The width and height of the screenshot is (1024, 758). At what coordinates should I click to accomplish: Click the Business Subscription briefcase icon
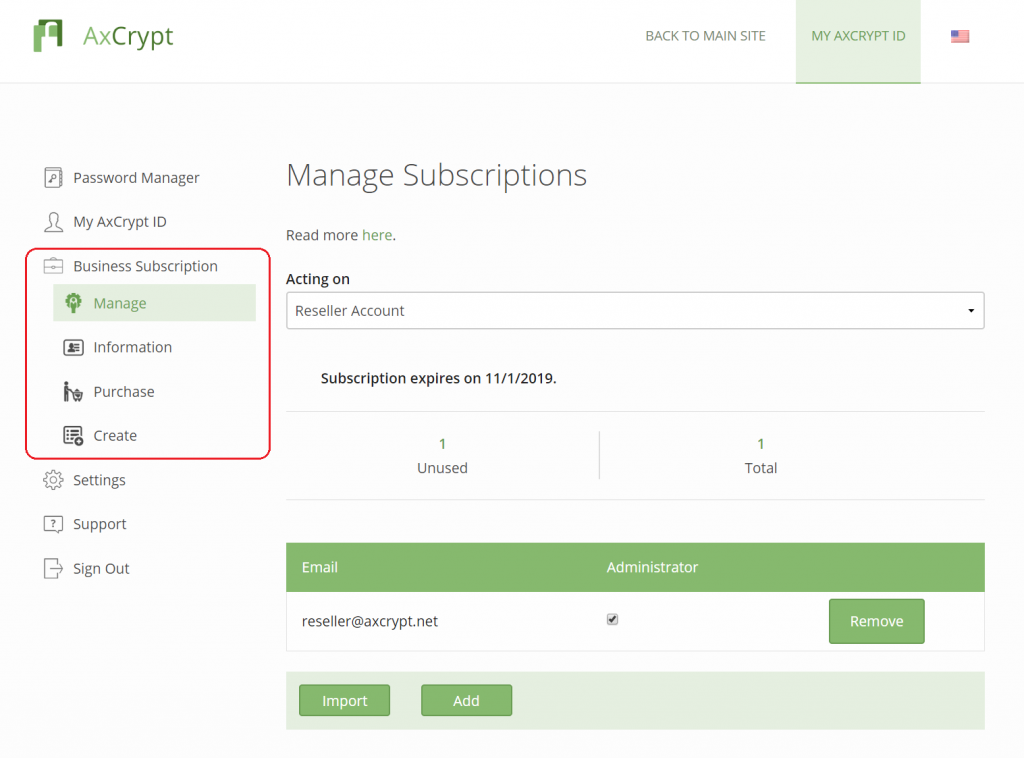click(x=52, y=266)
